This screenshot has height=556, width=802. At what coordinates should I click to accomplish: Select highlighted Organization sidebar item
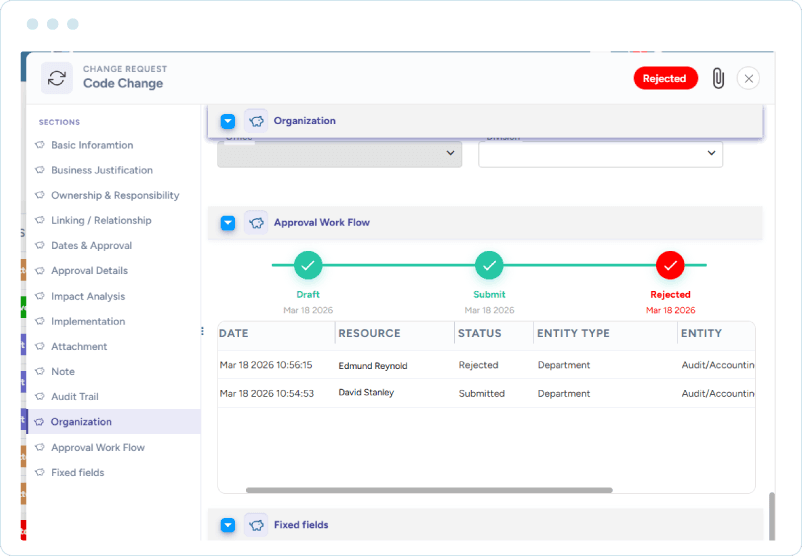pyautogui.click(x=114, y=421)
